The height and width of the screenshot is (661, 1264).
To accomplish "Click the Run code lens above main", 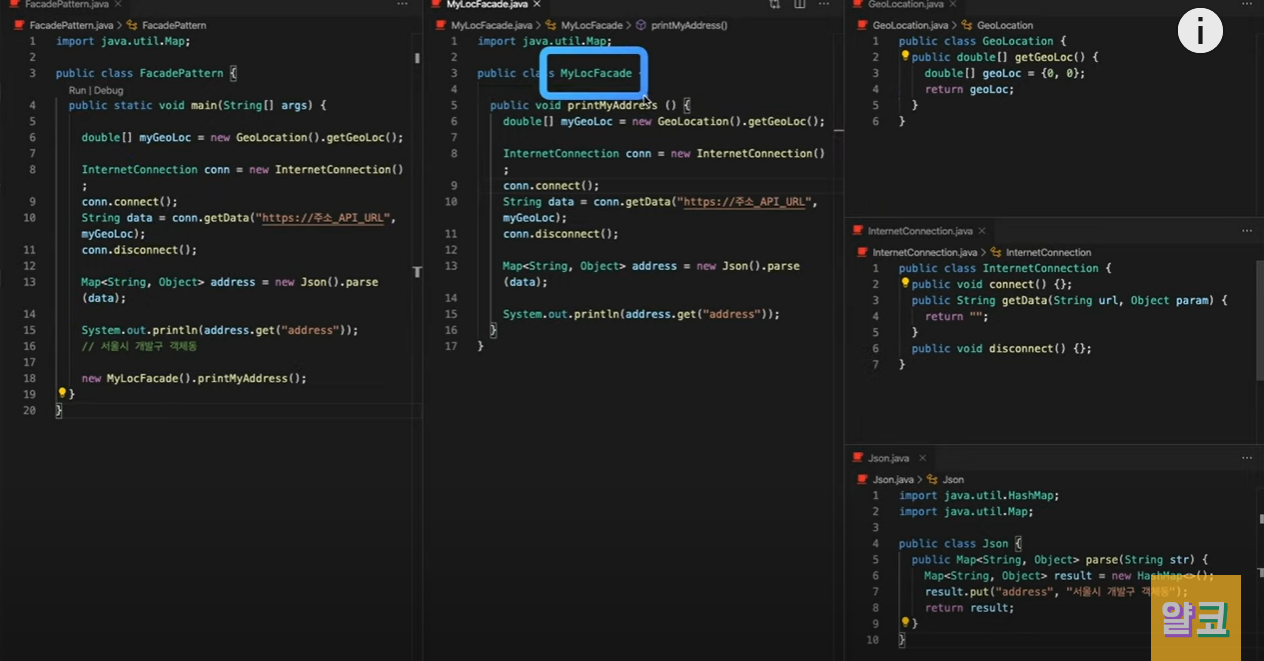I will 78,90.
